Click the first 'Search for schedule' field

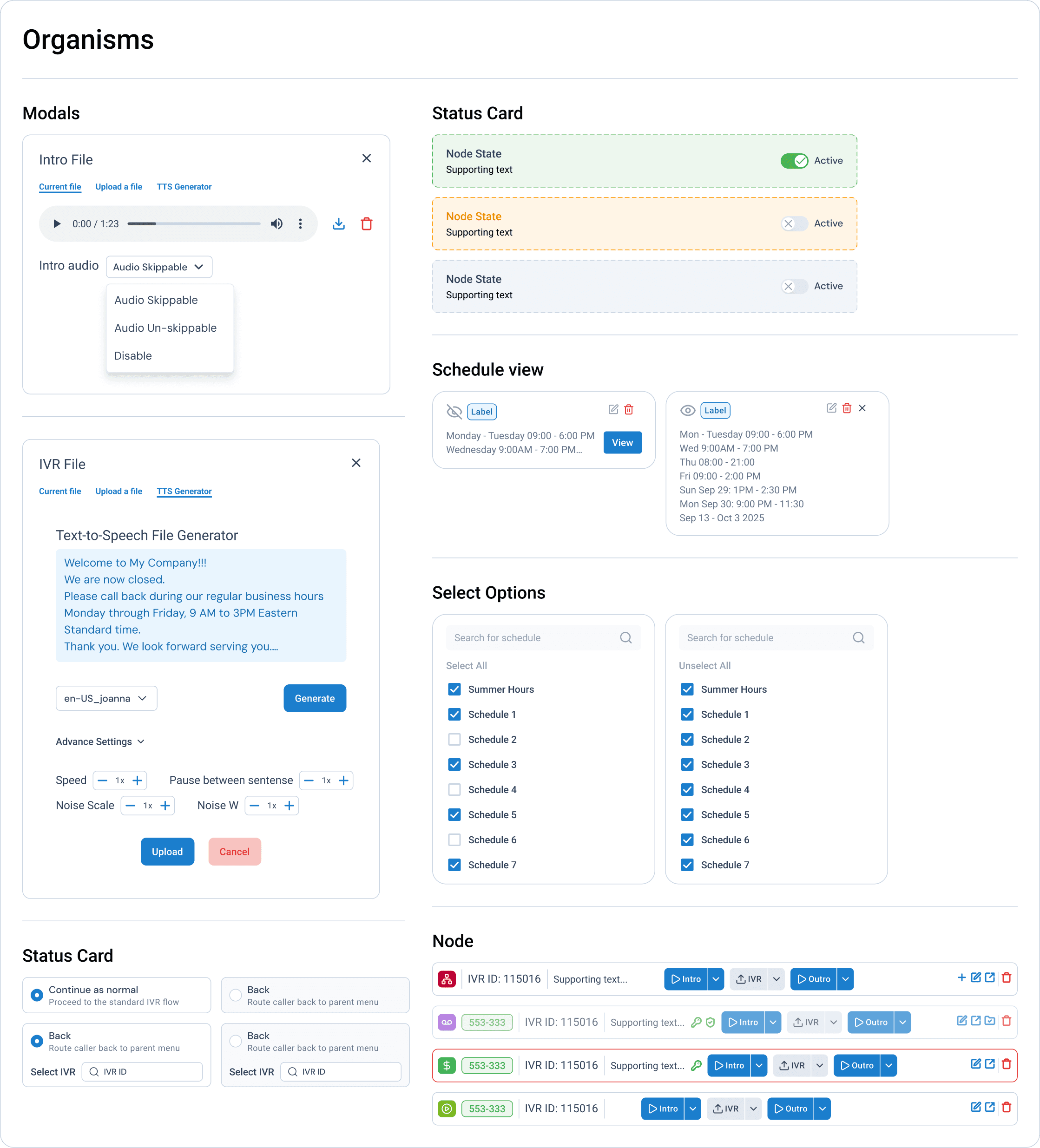coord(535,638)
